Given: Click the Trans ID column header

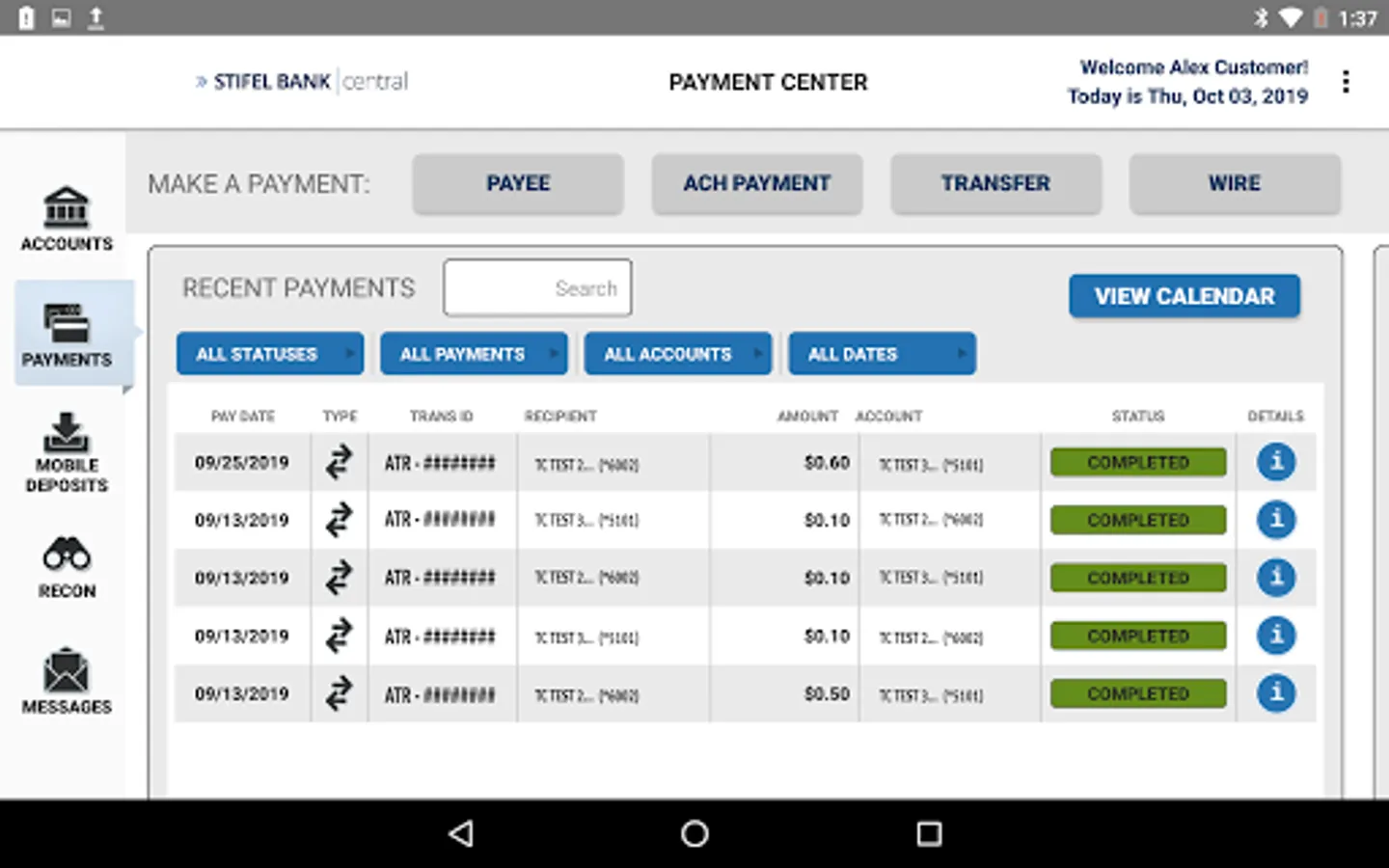Looking at the screenshot, I should tap(442, 416).
